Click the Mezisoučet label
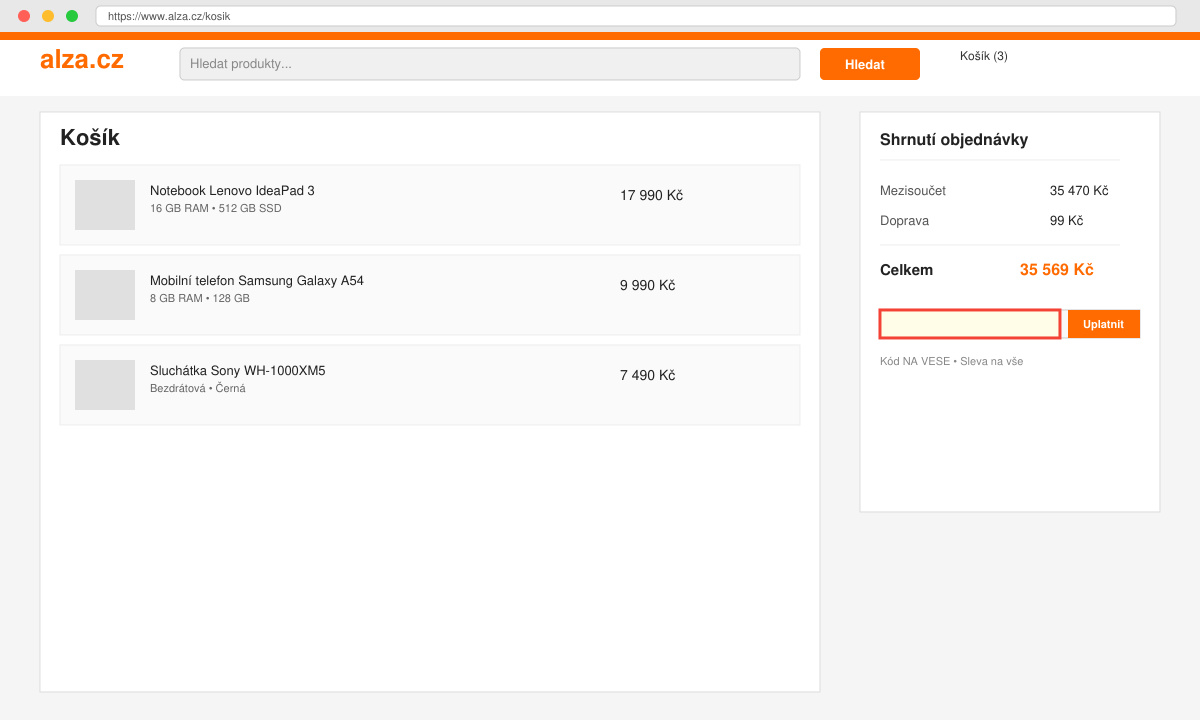 [913, 190]
